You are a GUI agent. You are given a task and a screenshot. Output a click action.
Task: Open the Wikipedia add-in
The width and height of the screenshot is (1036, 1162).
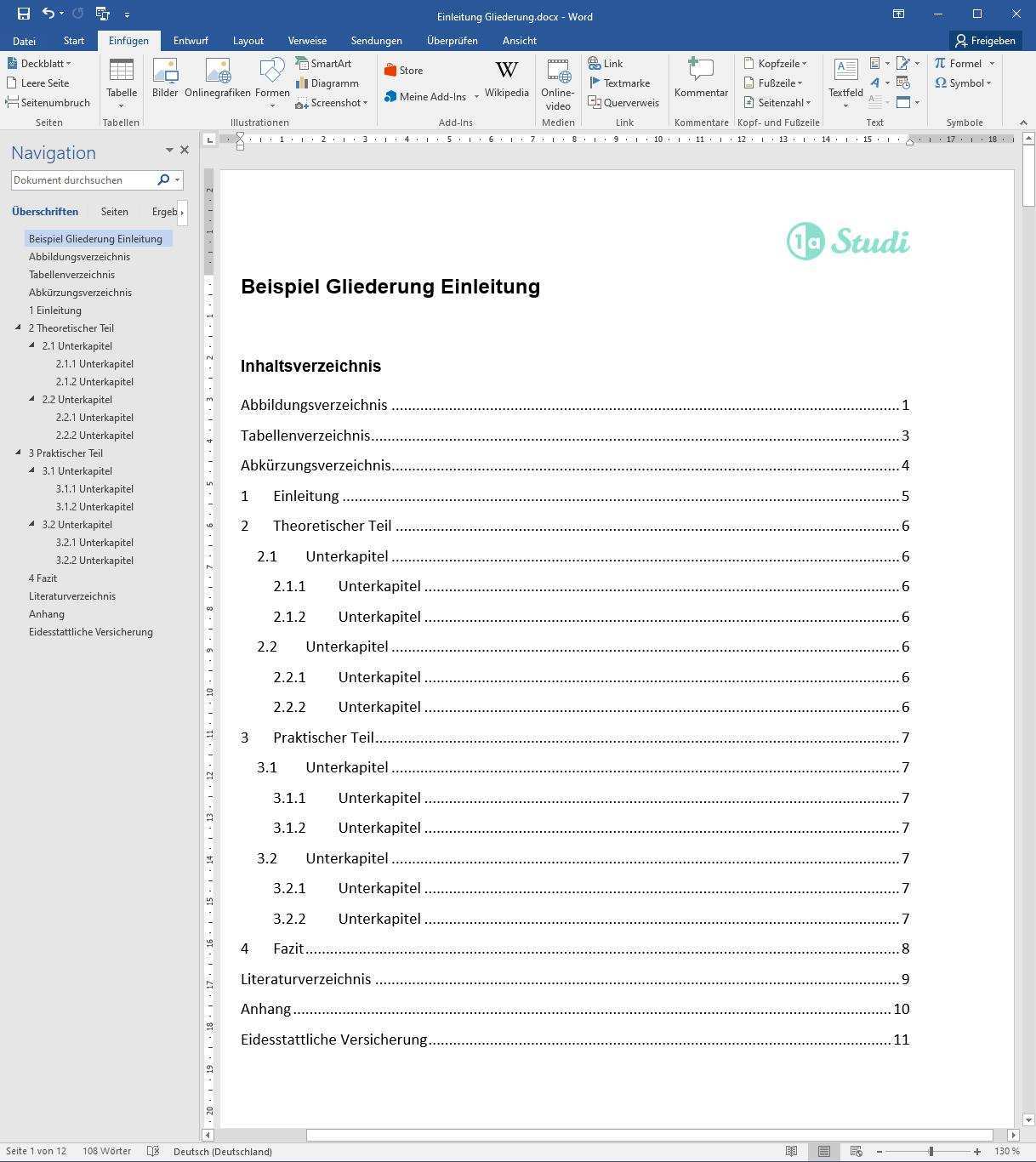[x=506, y=78]
